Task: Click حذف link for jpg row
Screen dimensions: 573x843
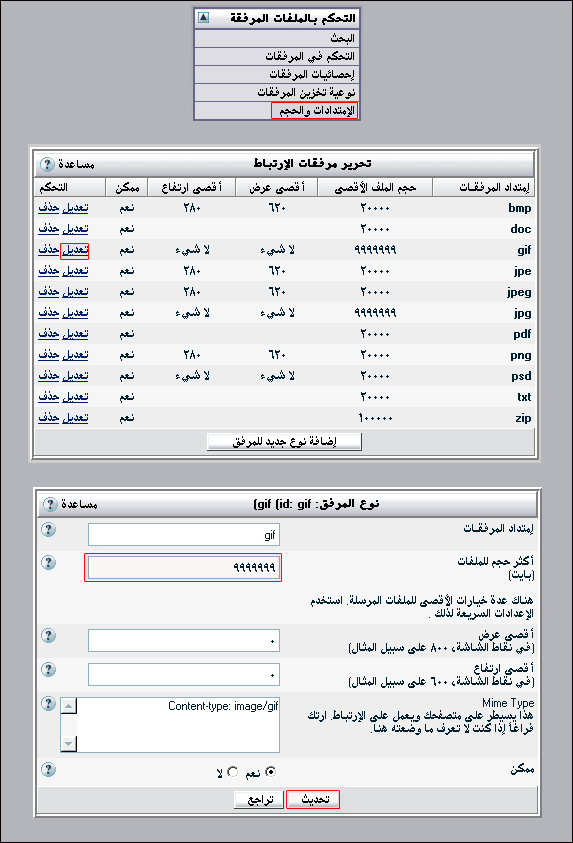Action: tap(48, 312)
